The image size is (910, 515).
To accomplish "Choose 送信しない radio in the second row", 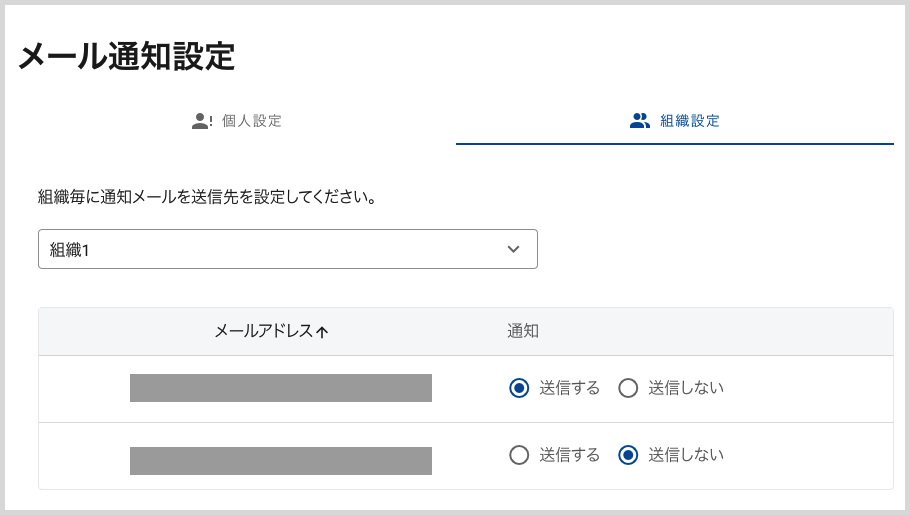I will pyautogui.click(x=628, y=455).
